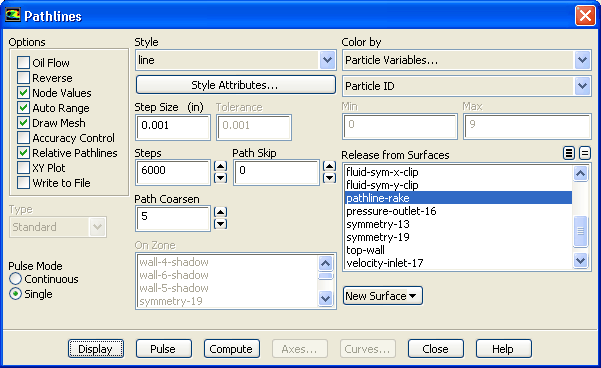Click Style Attributes button

click(236, 85)
